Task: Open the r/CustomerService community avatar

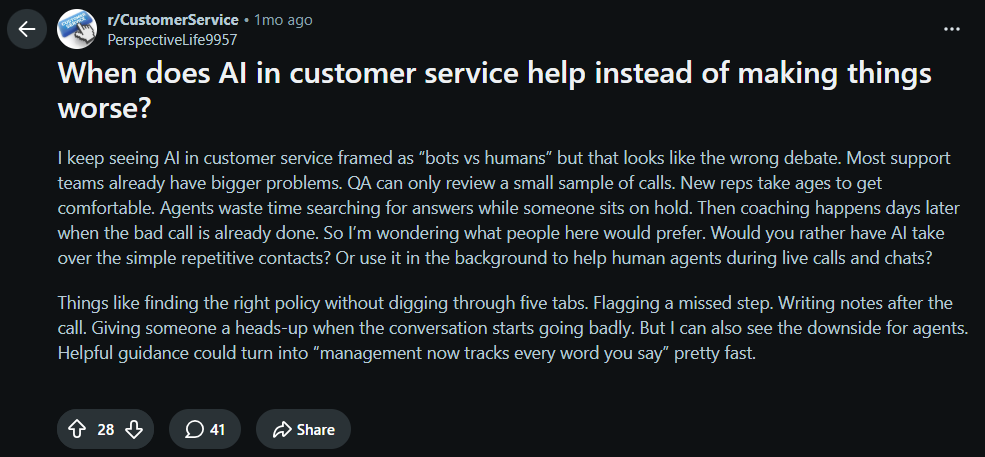Action: 77,29
